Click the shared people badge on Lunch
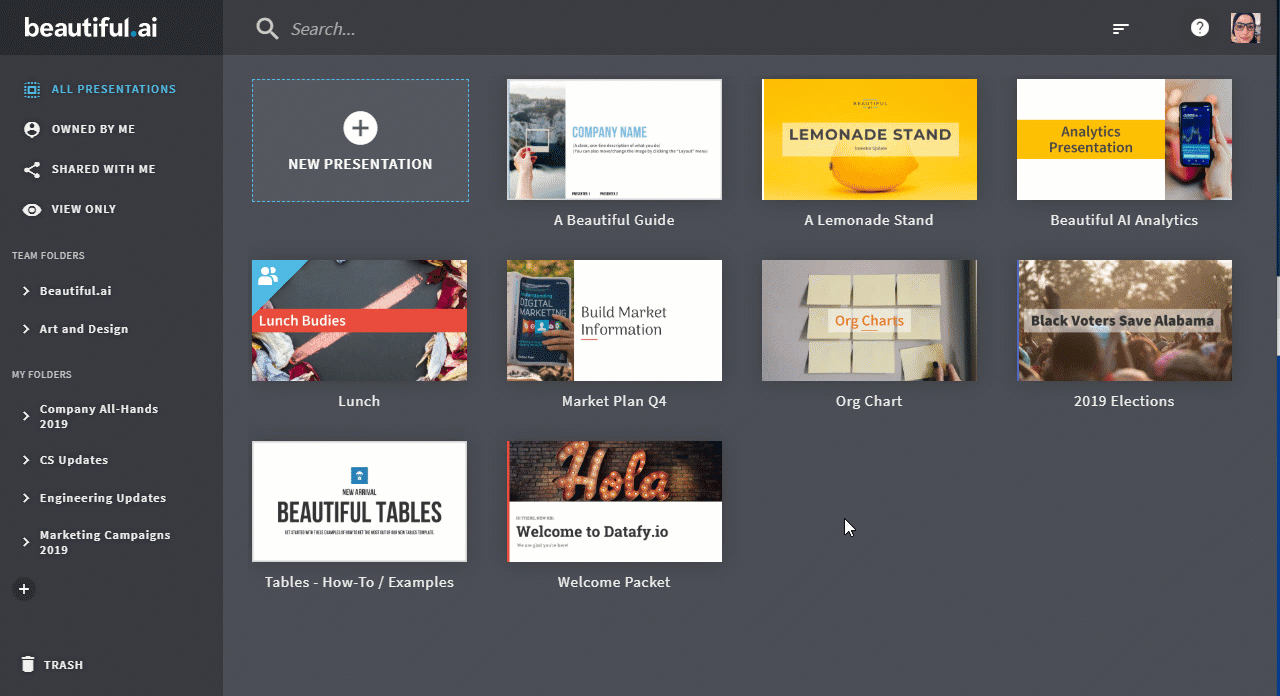The image size is (1280, 696). 267,276
